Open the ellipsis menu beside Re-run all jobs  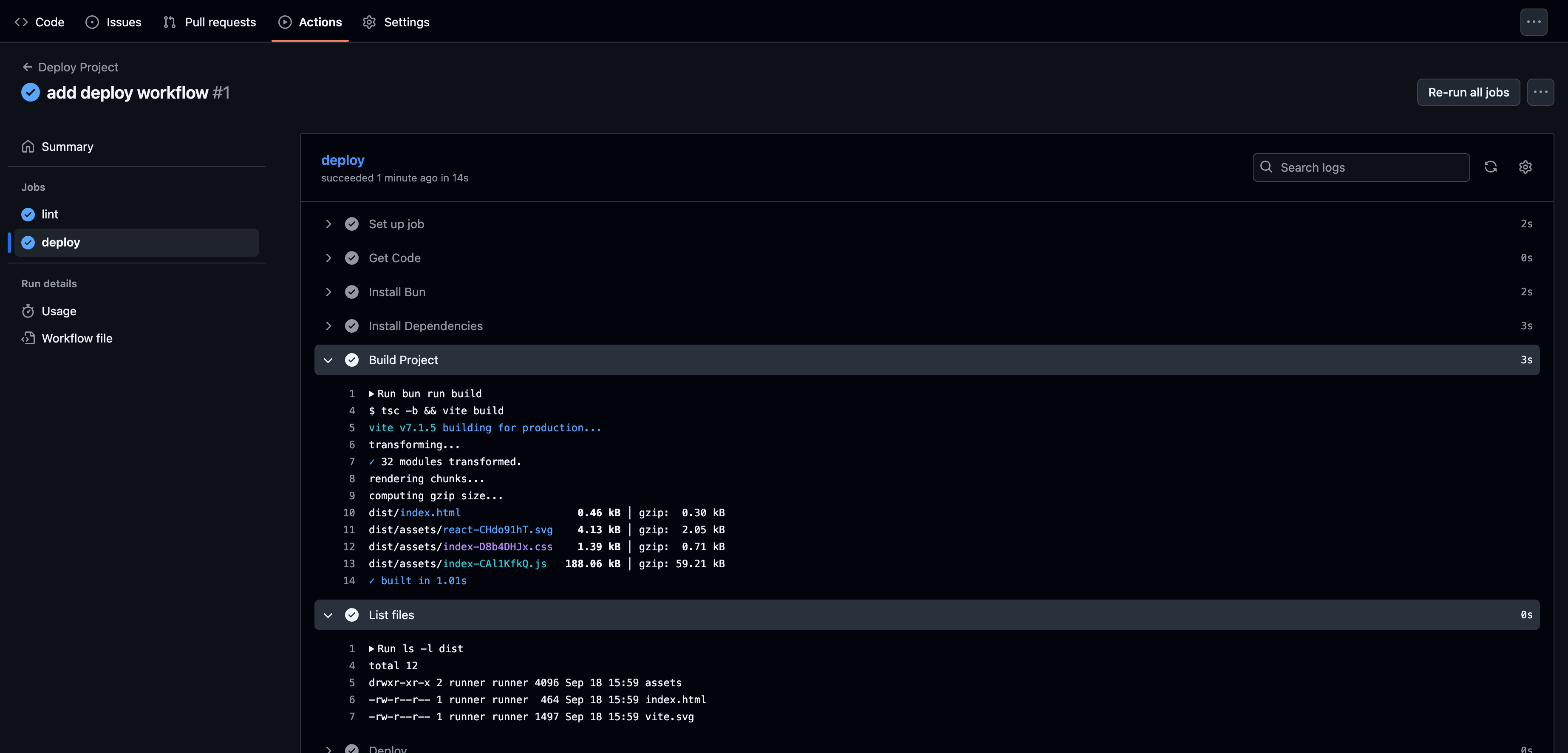(x=1540, y=92)
